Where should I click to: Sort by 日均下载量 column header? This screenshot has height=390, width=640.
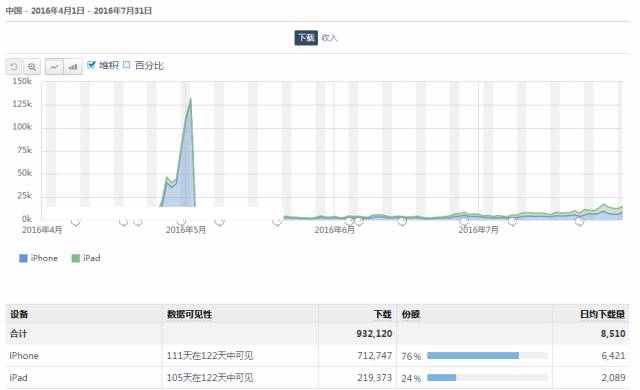(602, 314)
